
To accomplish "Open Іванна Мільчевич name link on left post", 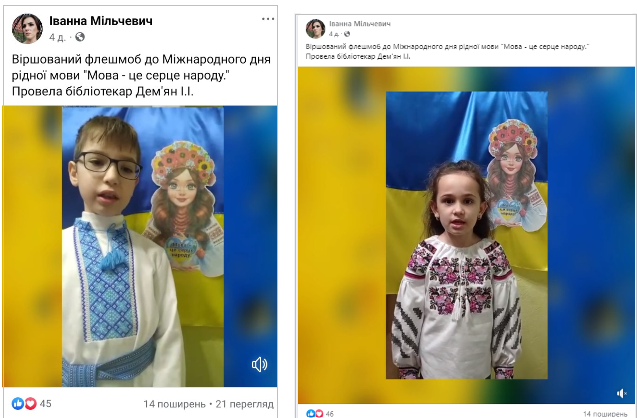I will (101, 21).
